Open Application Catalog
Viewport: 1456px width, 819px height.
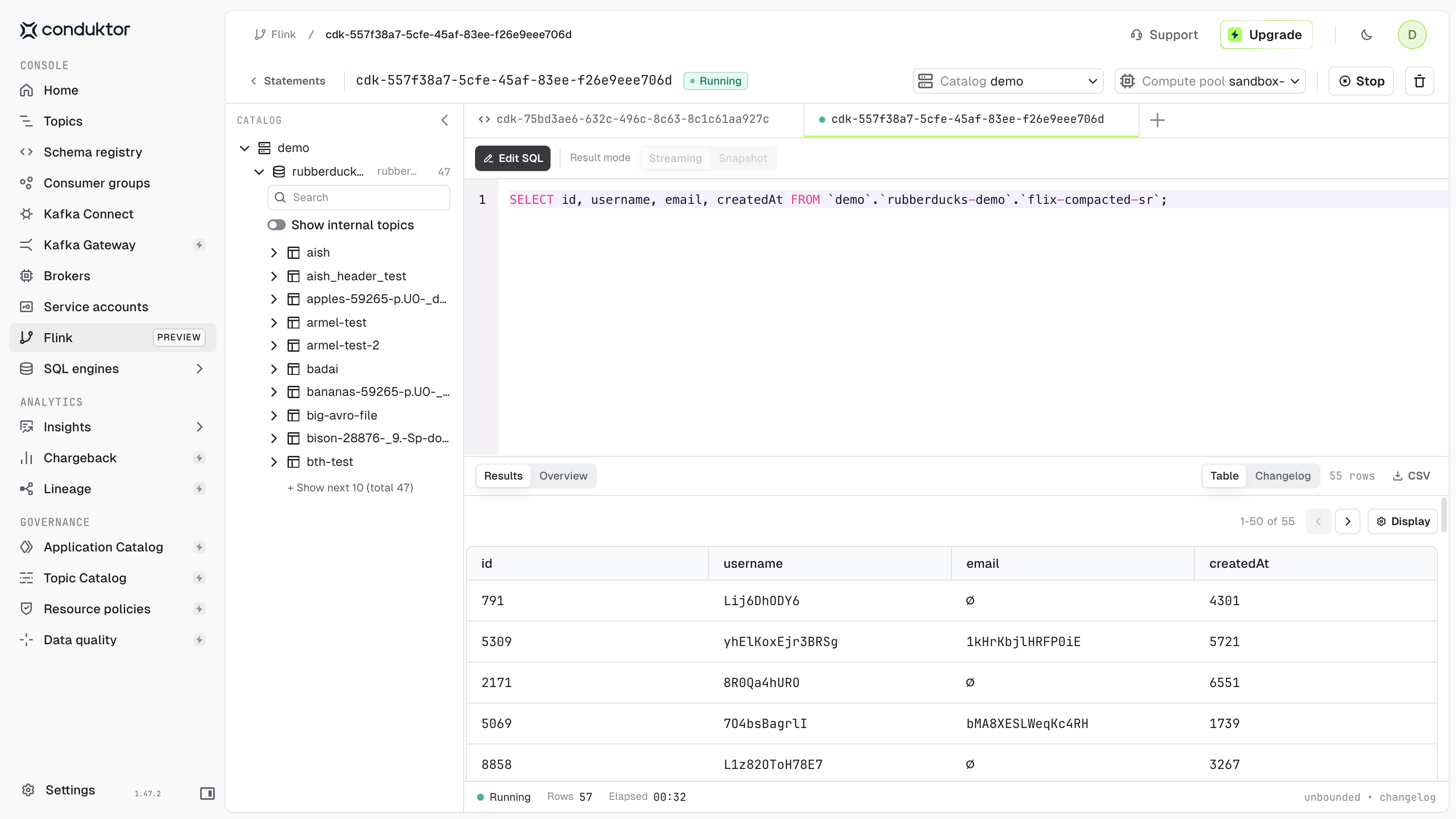click(103, 547)
